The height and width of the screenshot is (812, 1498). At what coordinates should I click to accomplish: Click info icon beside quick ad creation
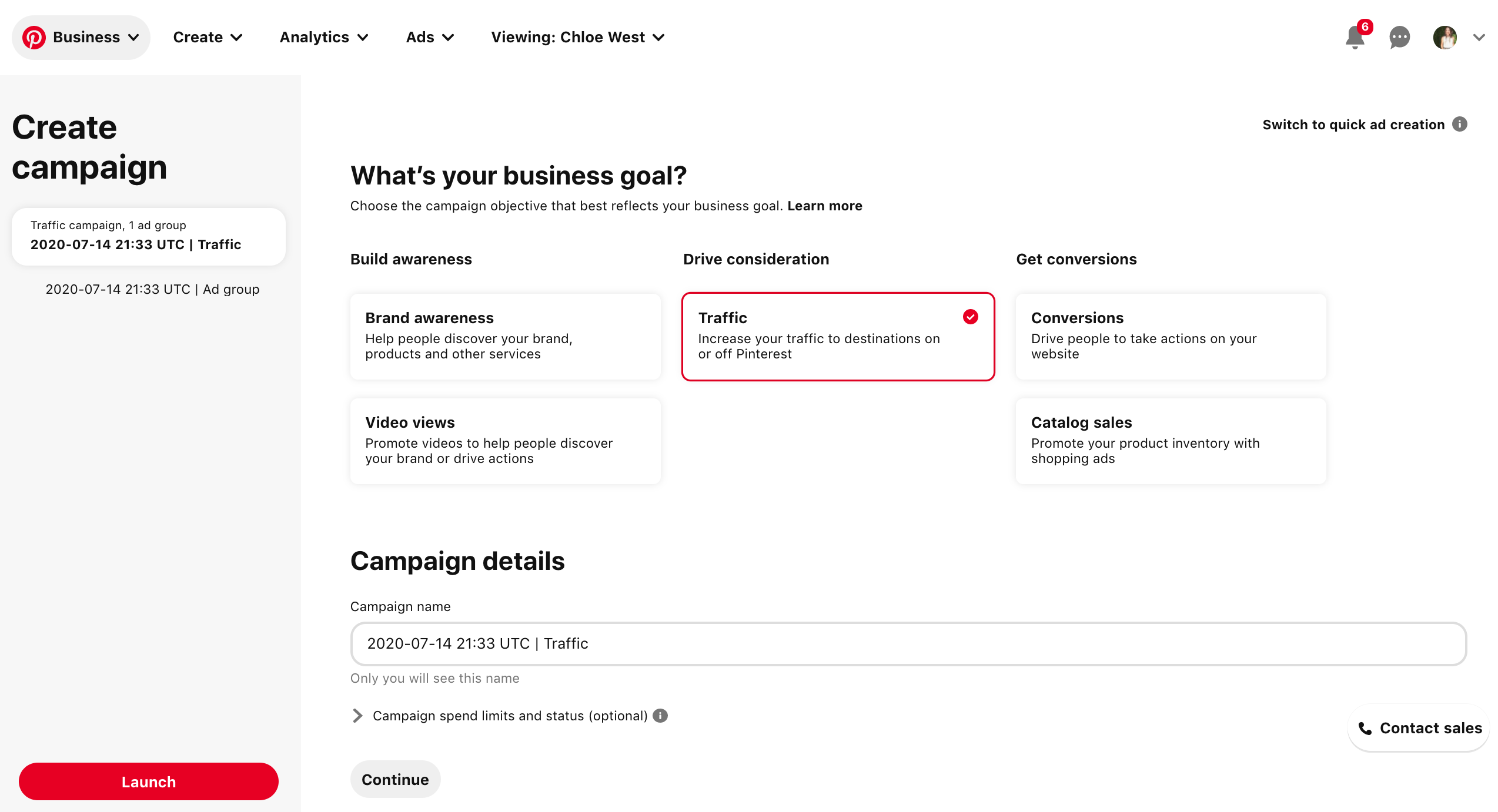point(1460,124)
